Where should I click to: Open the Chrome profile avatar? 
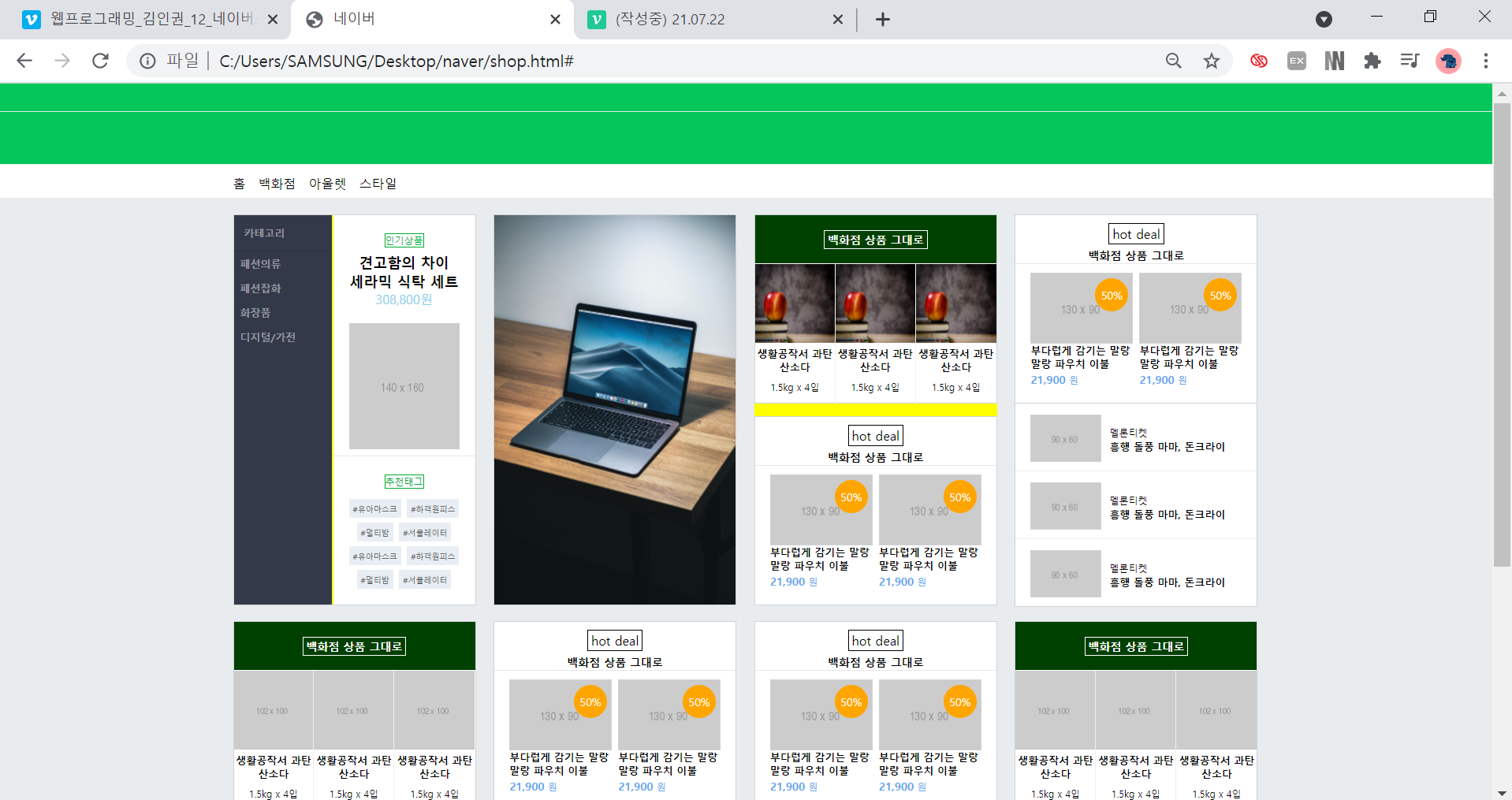pyautogui.click(x=1448, y=61)
